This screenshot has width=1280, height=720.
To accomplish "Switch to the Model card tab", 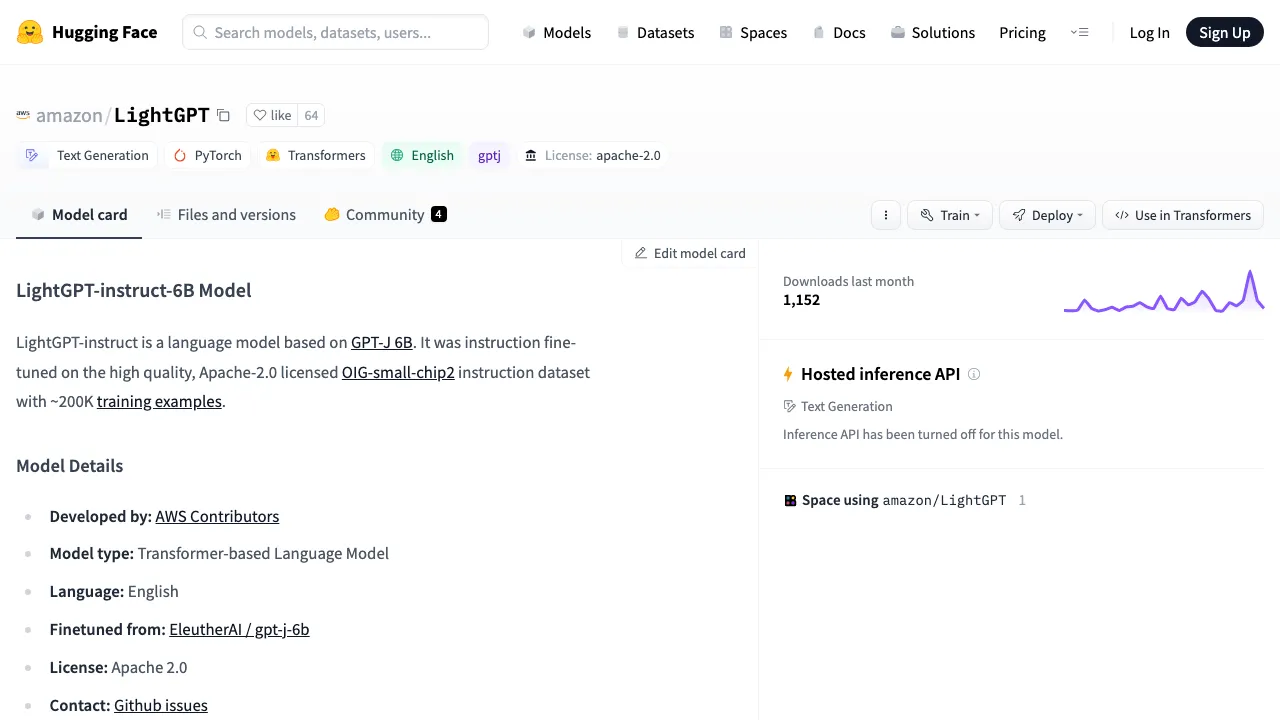I will pyautogui.click(x=79, y=214).
